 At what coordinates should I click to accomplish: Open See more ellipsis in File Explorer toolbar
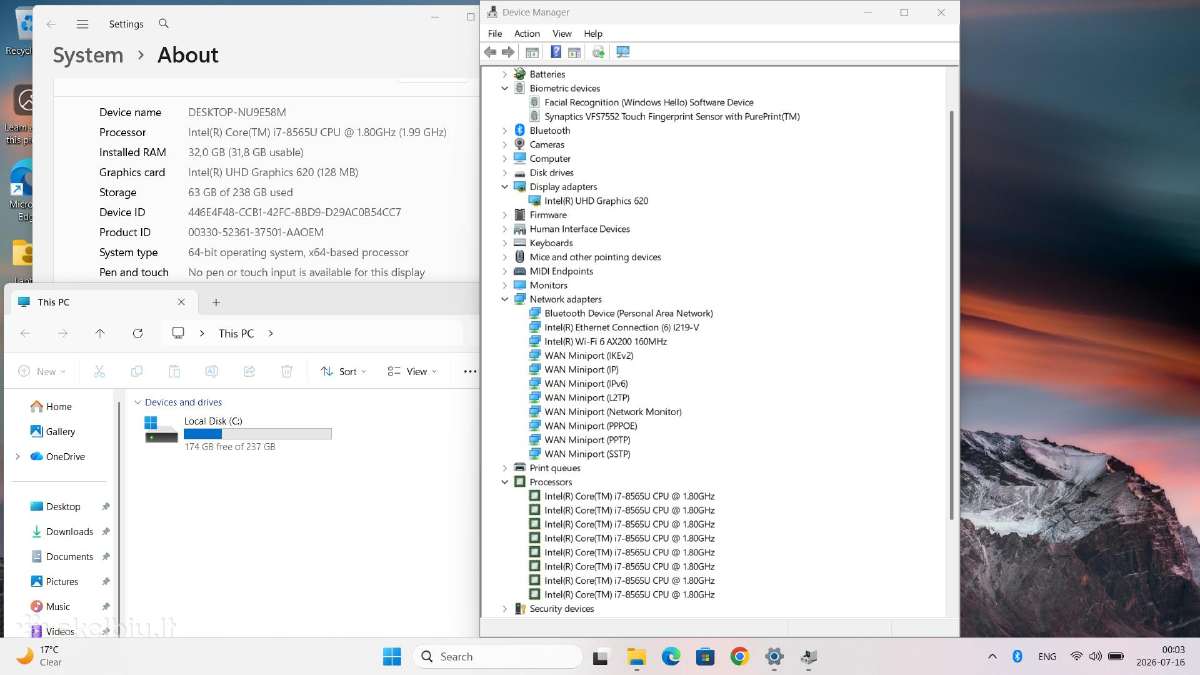(470, 371)
